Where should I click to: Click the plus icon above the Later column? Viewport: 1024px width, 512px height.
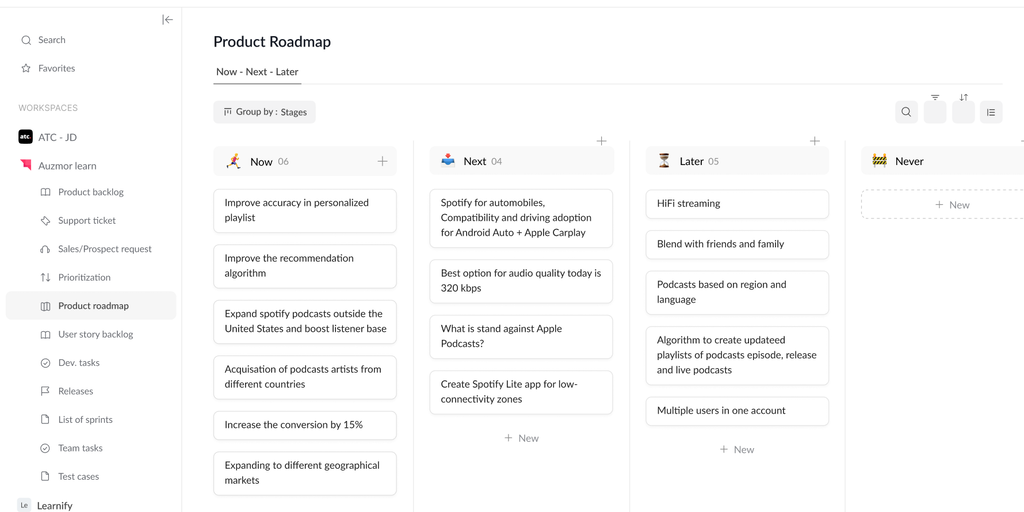coord(814,141)
